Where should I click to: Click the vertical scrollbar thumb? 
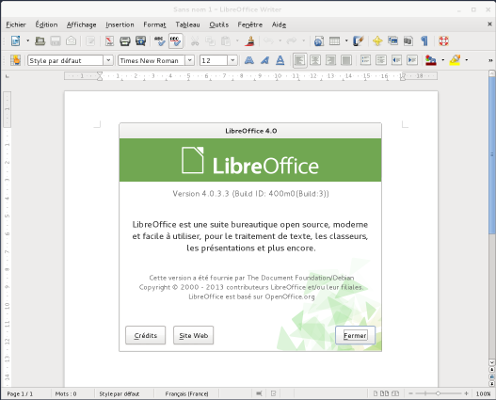492,155
